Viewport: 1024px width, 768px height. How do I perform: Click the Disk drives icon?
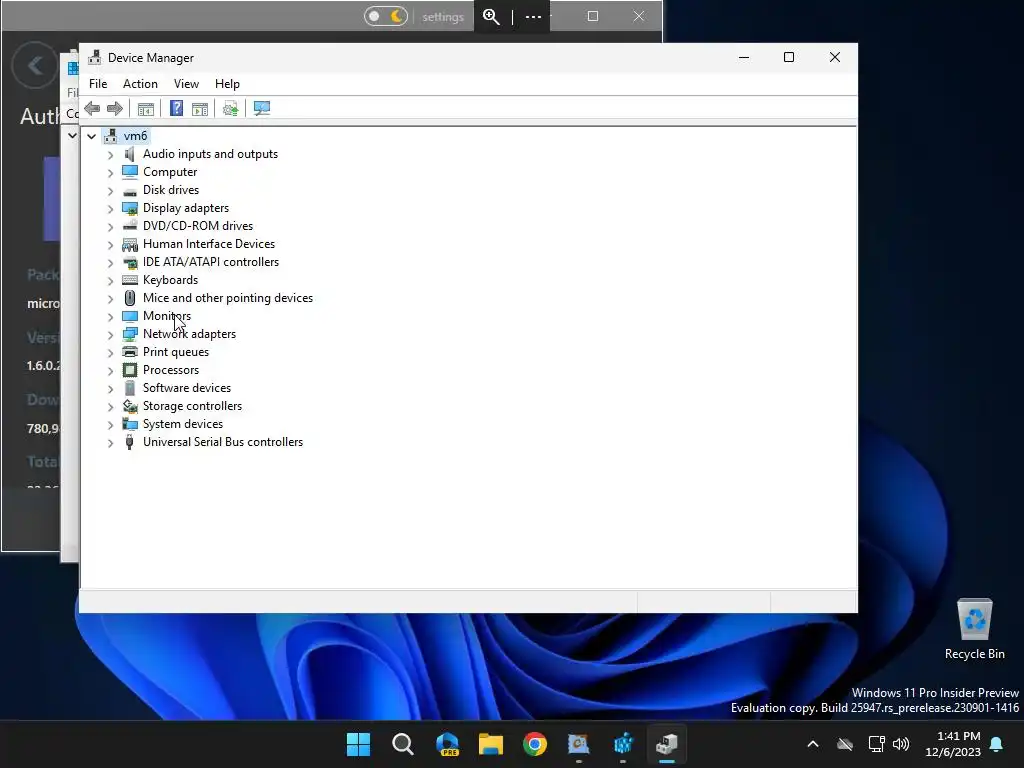pos(130,191)
